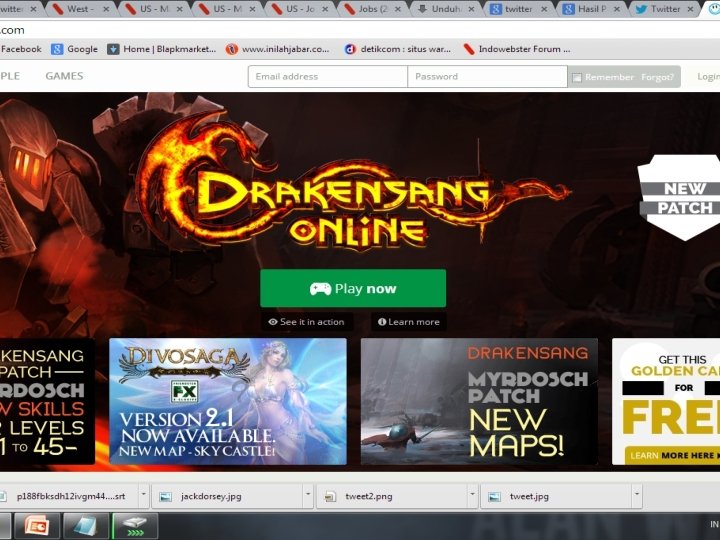
Task: Open the Indowebster Forum bookmark
Action: pos(517,49)
